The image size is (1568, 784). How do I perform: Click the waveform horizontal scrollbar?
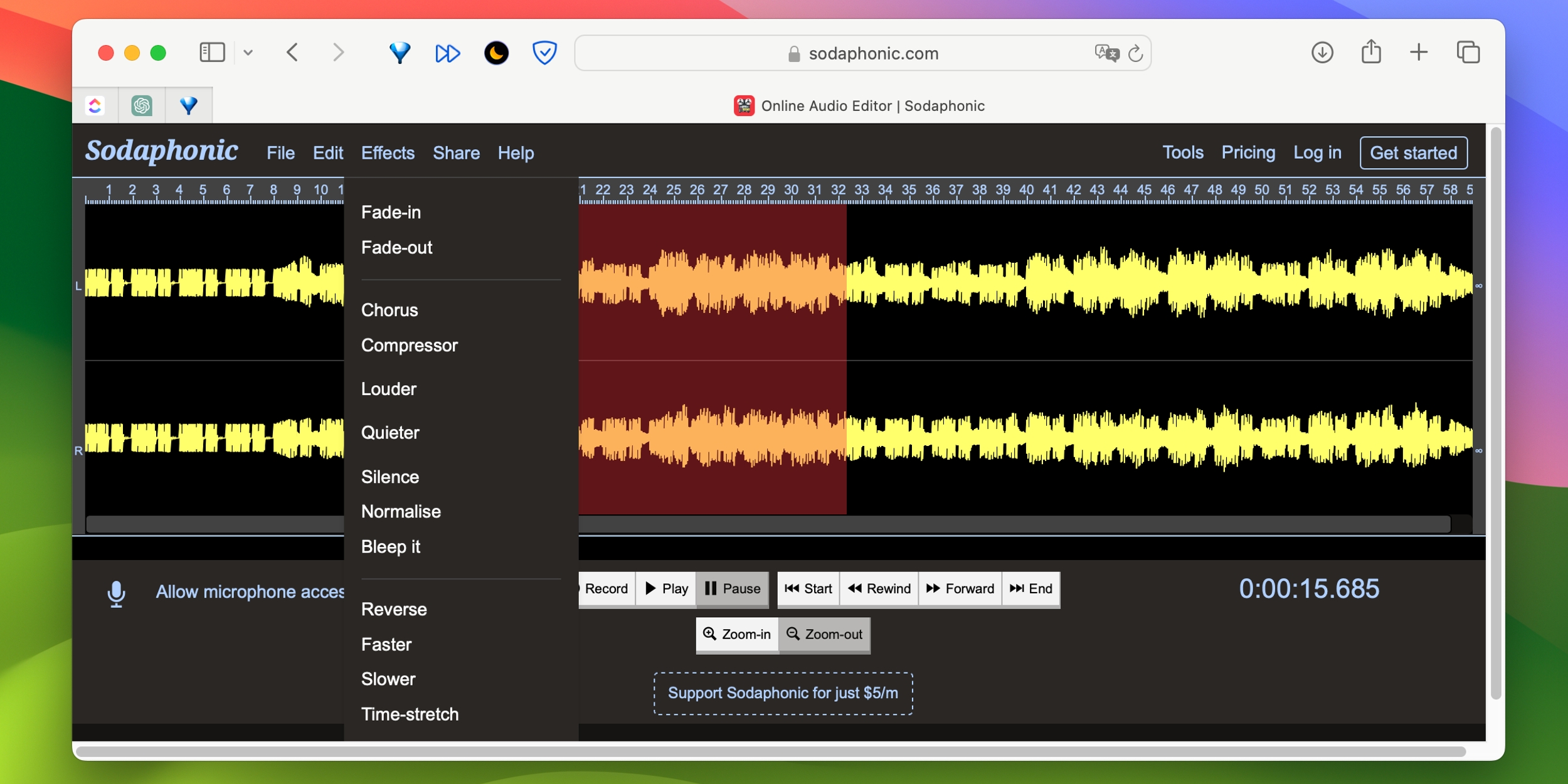coord(1004,524)
